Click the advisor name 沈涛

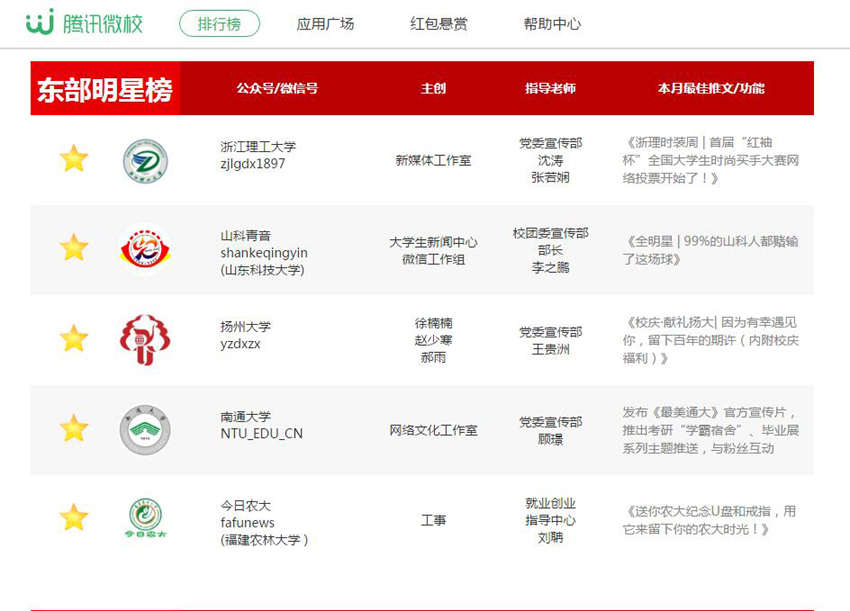click(550, 160)
